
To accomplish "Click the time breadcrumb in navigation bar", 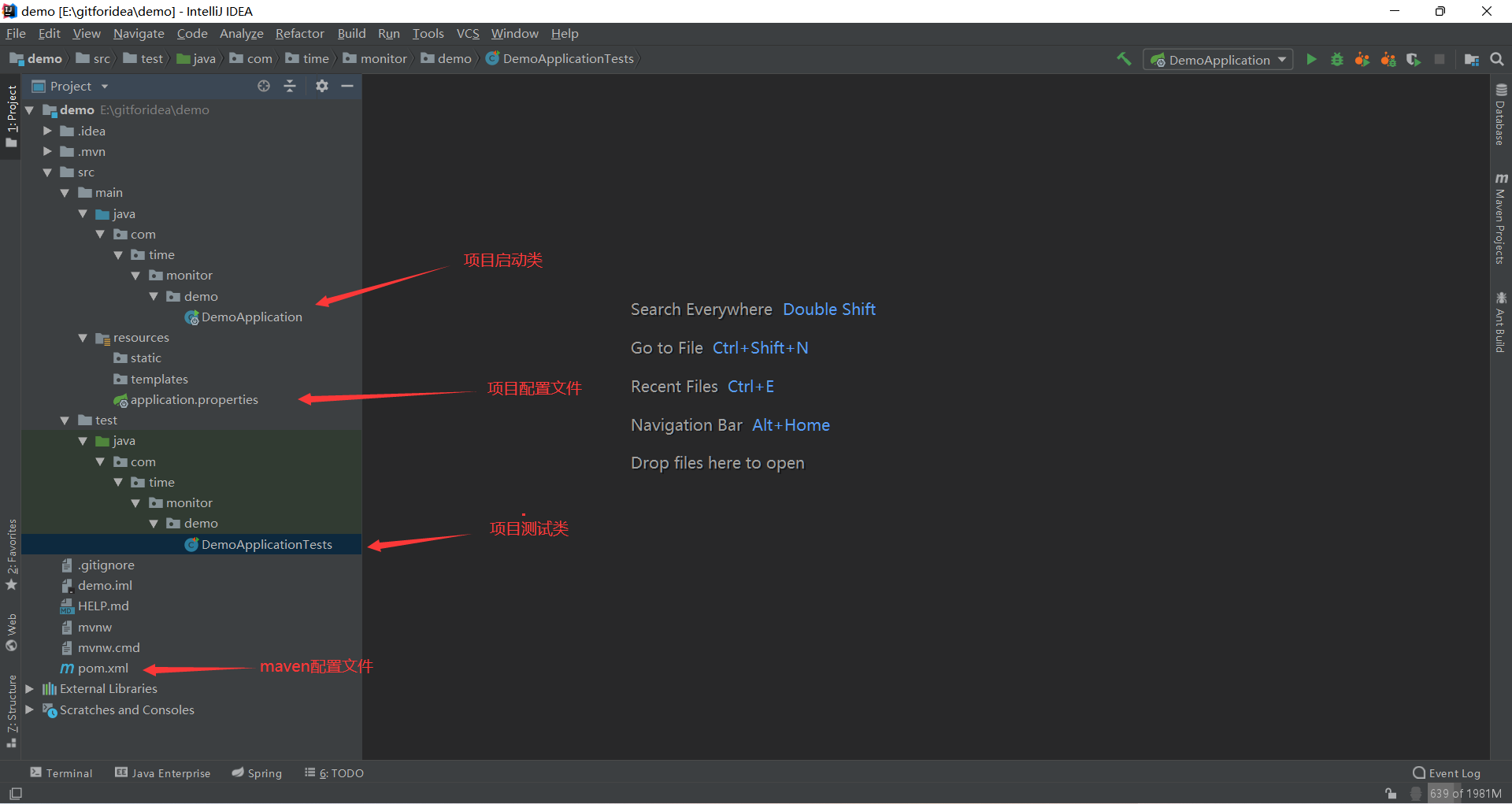I will click(307, 59).
